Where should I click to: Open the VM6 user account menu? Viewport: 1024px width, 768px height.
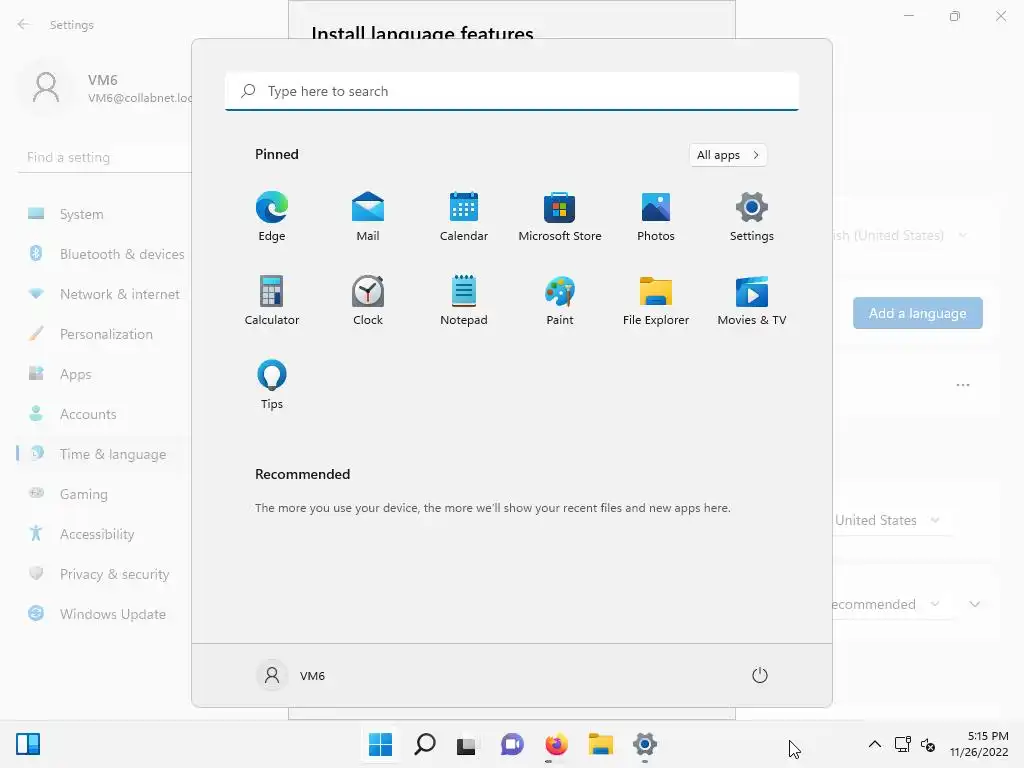click(291, 675)
